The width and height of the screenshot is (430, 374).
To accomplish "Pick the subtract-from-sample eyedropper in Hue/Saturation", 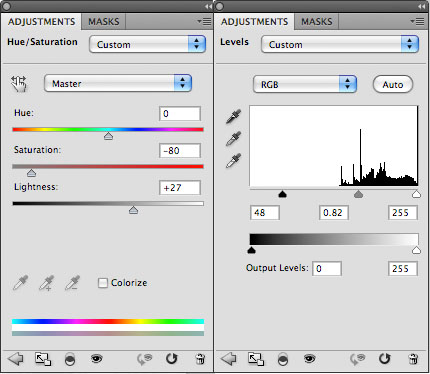I will 72,283.
